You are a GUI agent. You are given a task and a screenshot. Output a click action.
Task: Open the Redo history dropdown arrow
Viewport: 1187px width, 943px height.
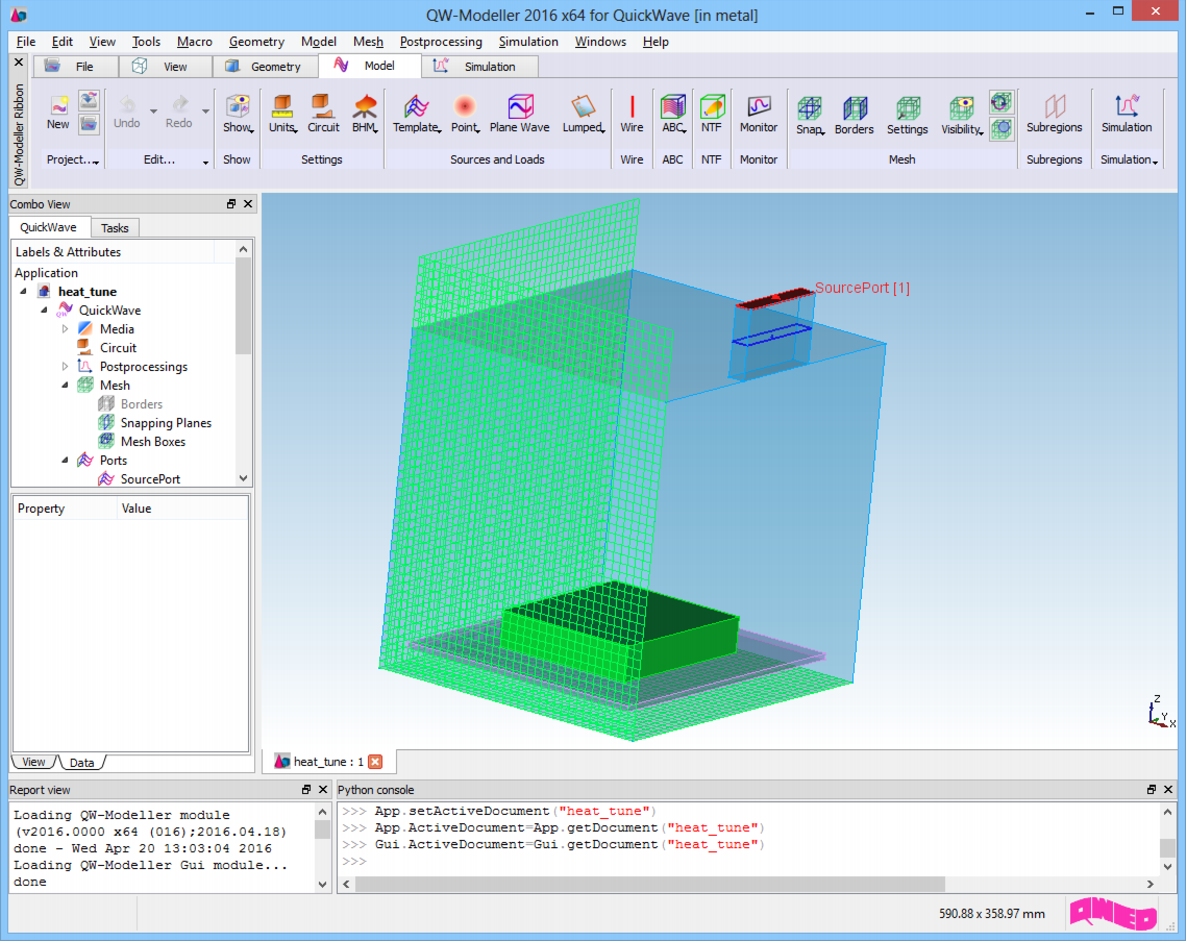205,112
